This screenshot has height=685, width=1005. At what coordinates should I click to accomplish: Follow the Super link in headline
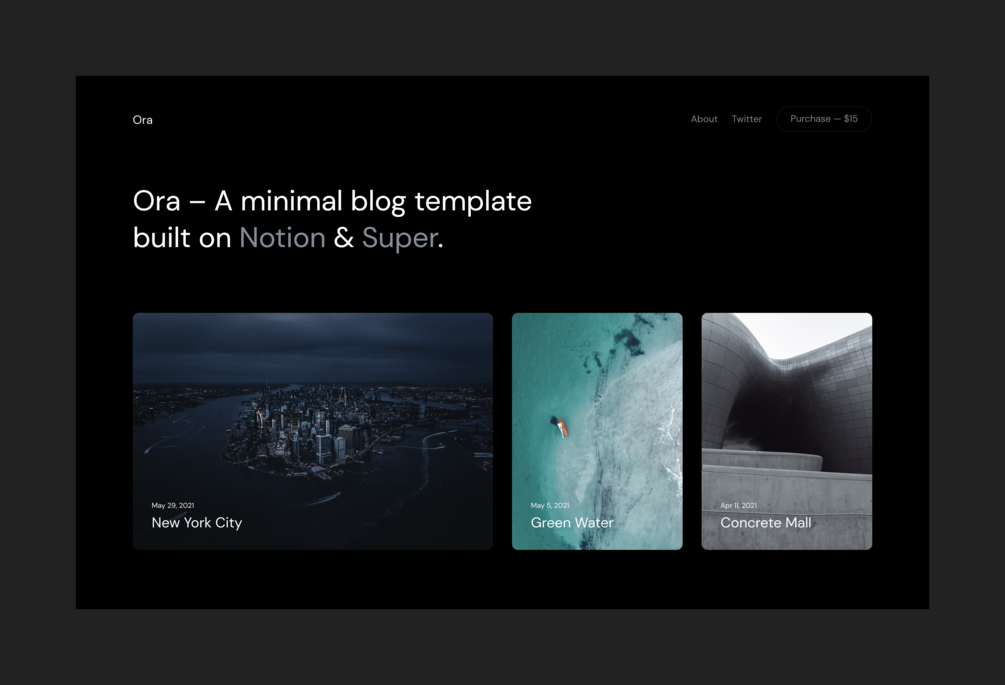pyautogui.click(x=399, y=238)
